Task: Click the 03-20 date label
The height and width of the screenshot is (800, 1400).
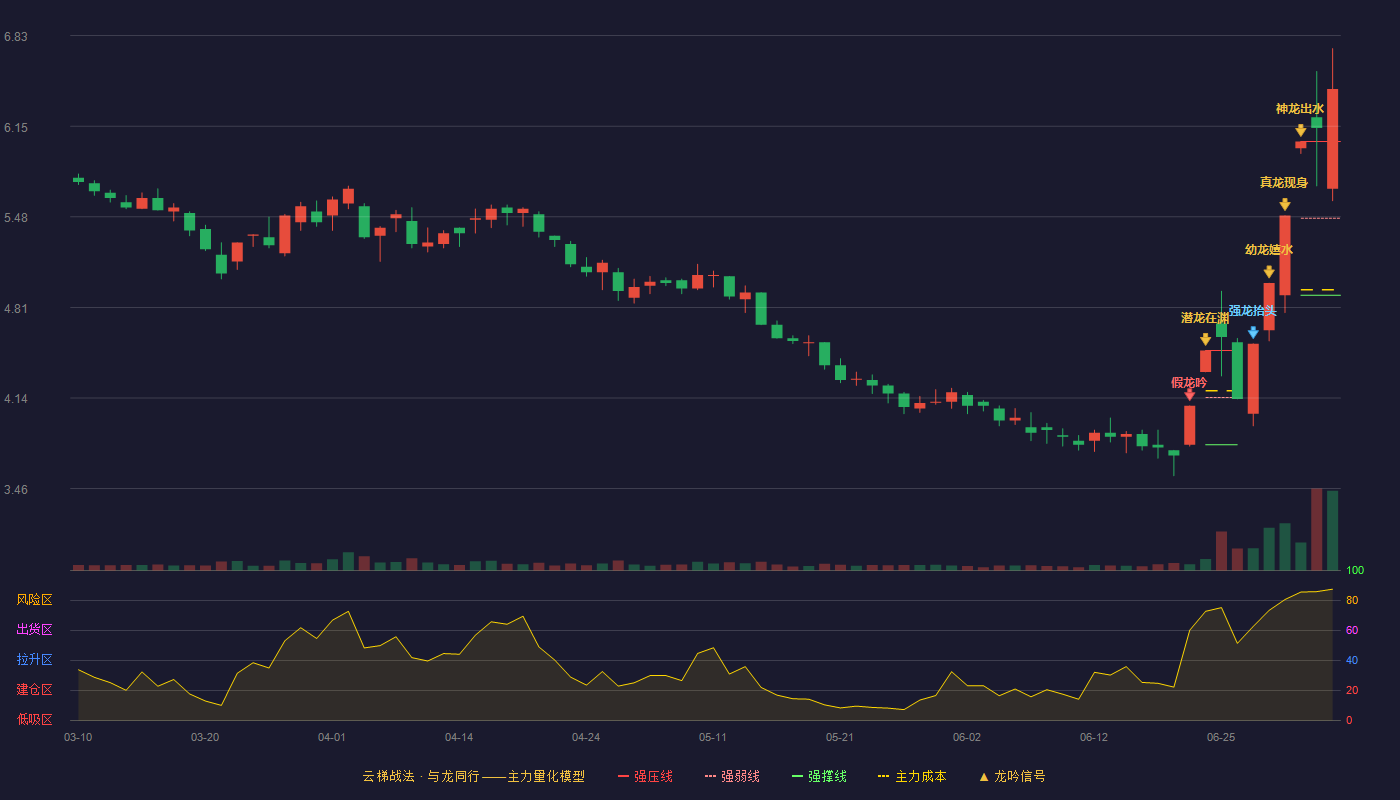Action: point(205,737)
